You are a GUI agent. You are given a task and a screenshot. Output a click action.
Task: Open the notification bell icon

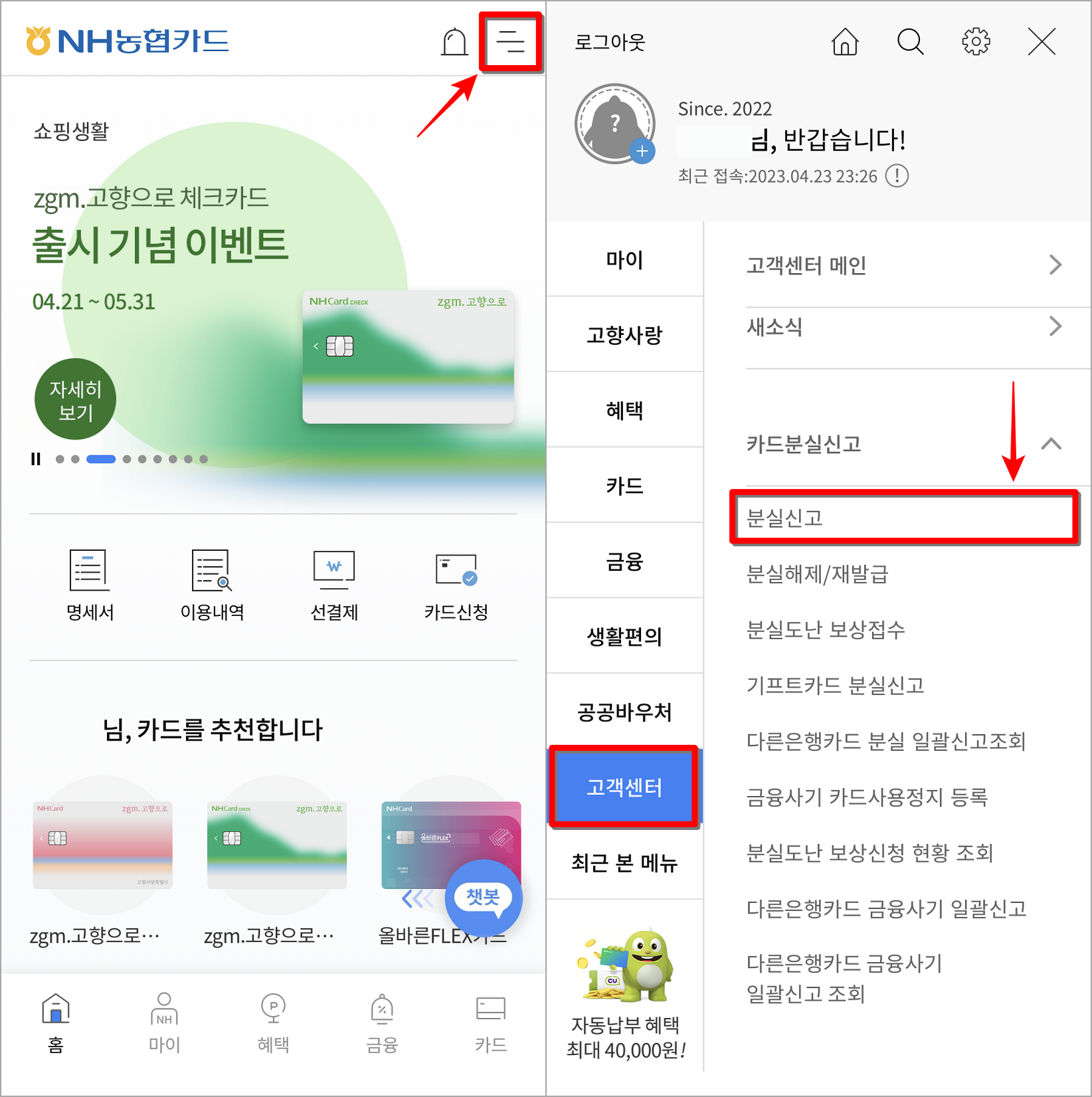(x=454, y=41)
